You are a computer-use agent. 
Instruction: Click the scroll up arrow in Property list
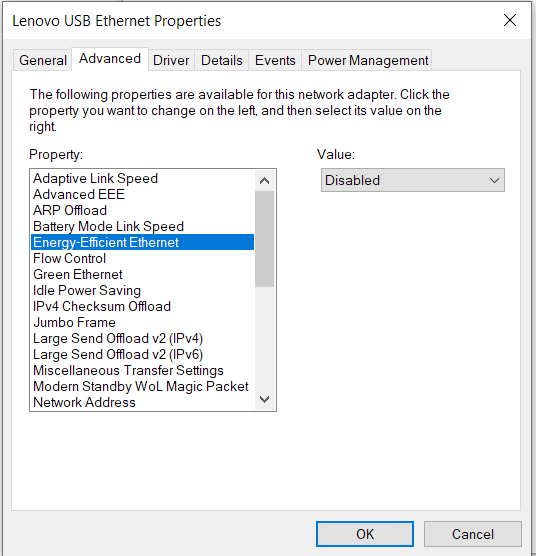click(x=264, y=181)
